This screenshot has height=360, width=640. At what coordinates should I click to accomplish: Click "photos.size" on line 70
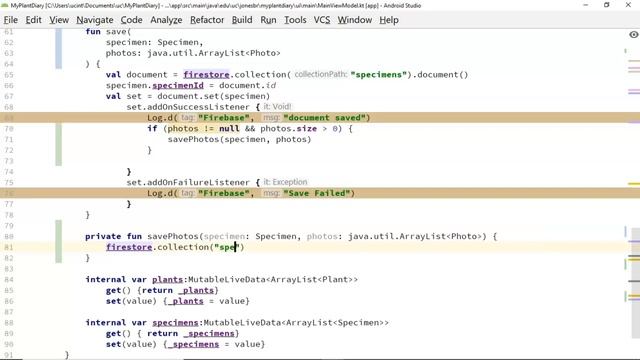coord(289,129)
